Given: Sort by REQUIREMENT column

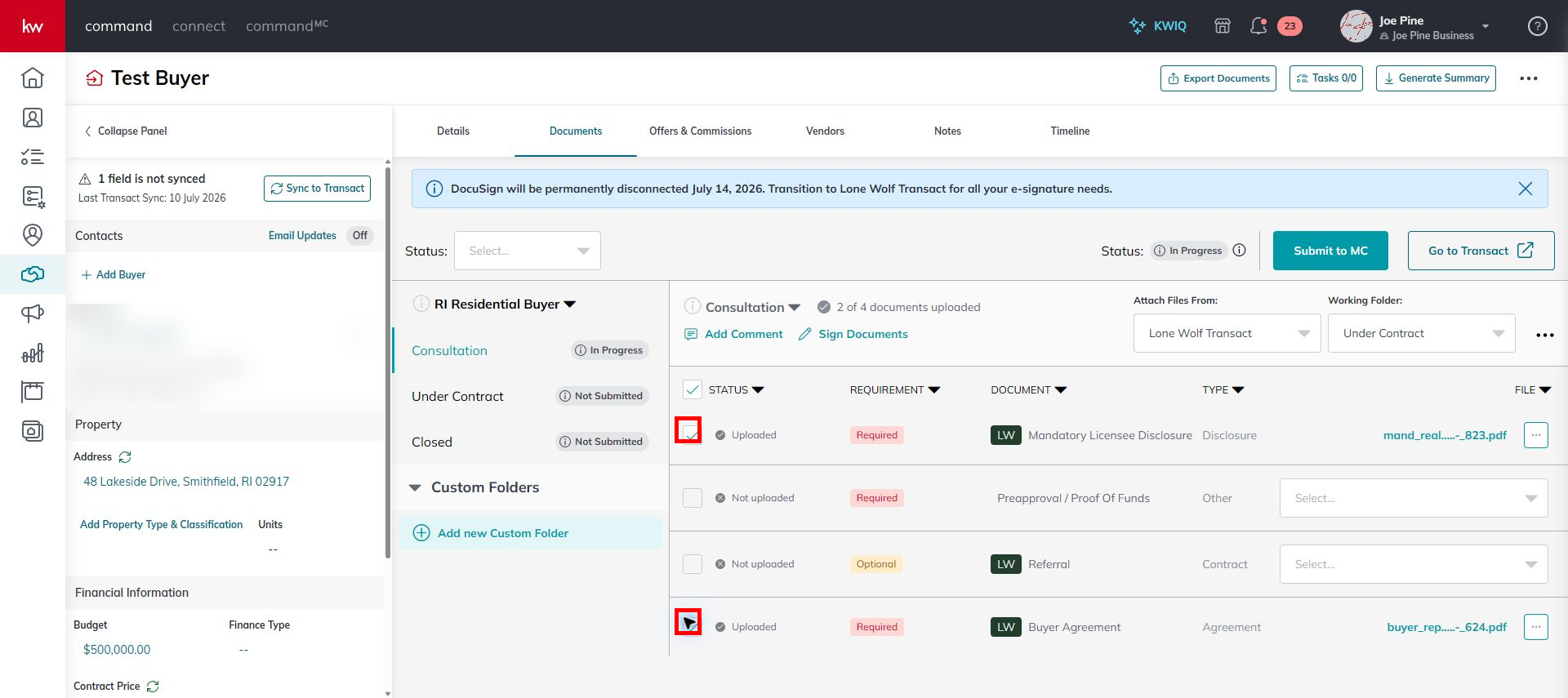Looking at the screenshot, I should click(895, 390).
